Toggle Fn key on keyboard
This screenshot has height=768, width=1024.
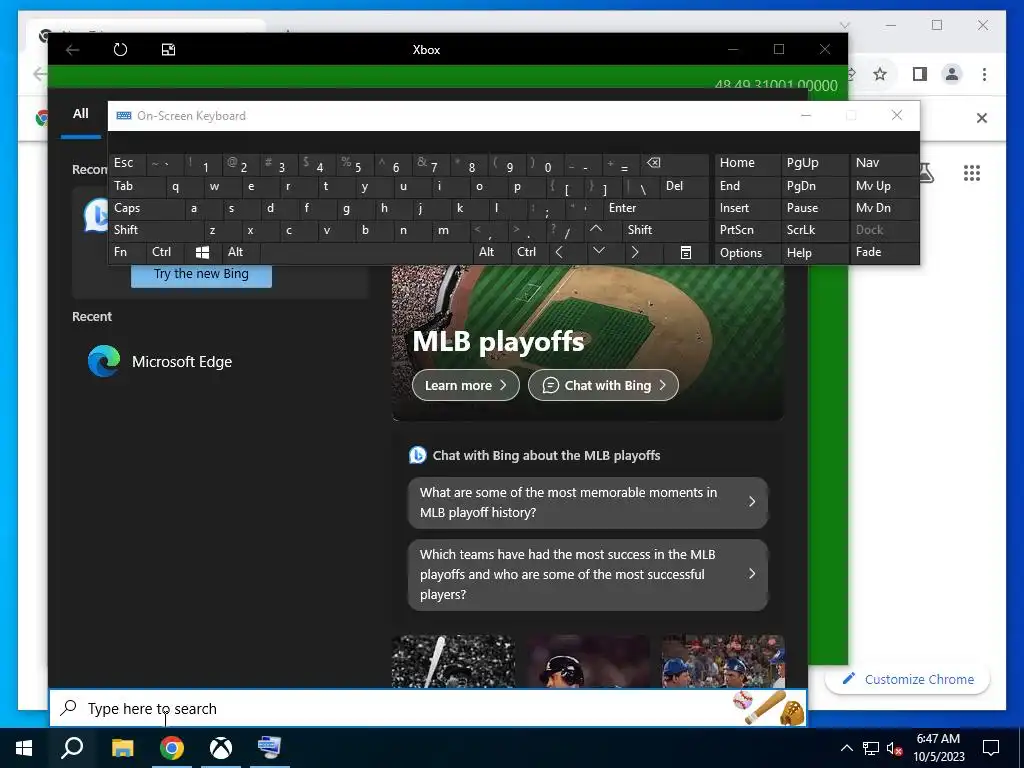127,252
